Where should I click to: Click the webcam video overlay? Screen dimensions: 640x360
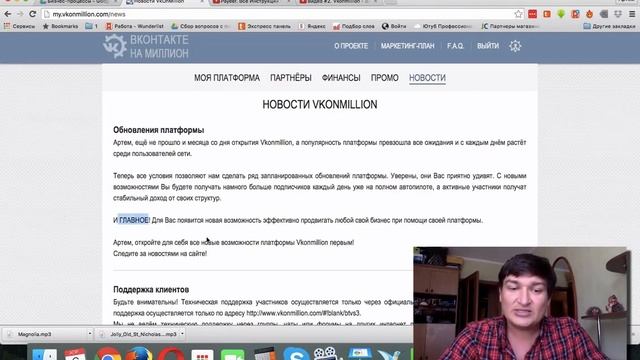(520, 303)
